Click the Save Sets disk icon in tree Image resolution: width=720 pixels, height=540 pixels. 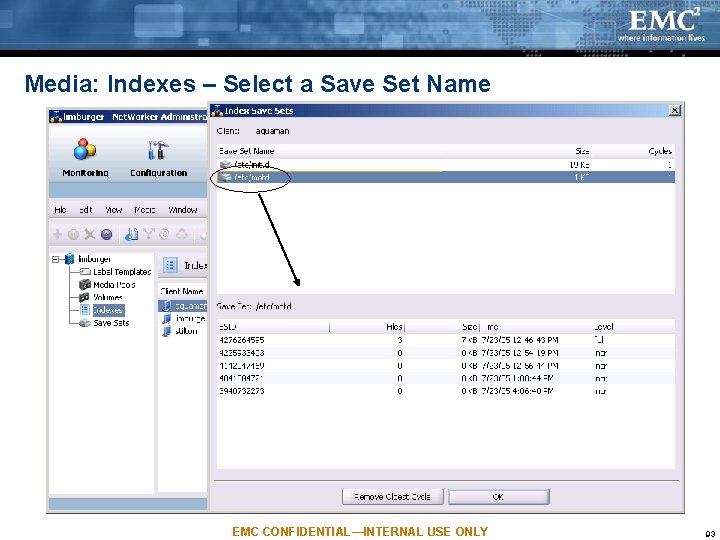coord(84,323)
